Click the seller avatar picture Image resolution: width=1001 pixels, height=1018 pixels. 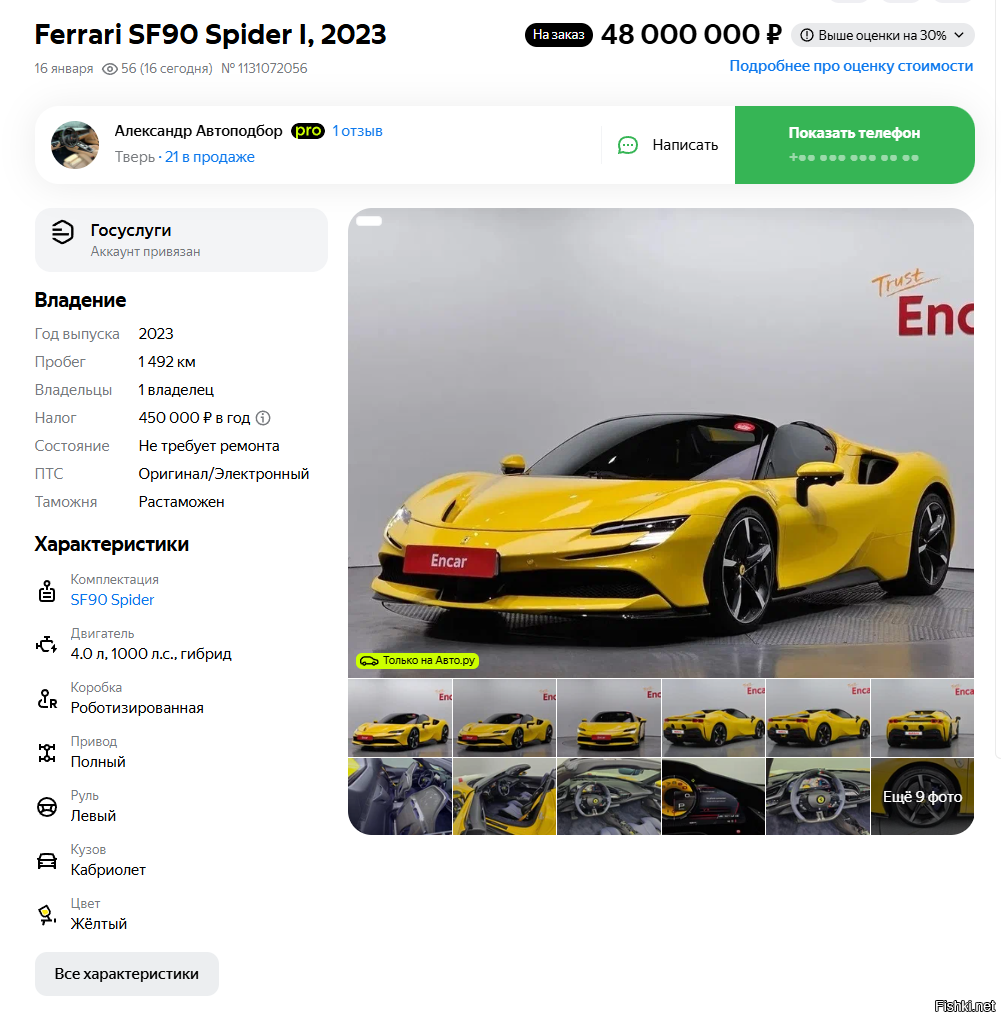click(75, 145)
